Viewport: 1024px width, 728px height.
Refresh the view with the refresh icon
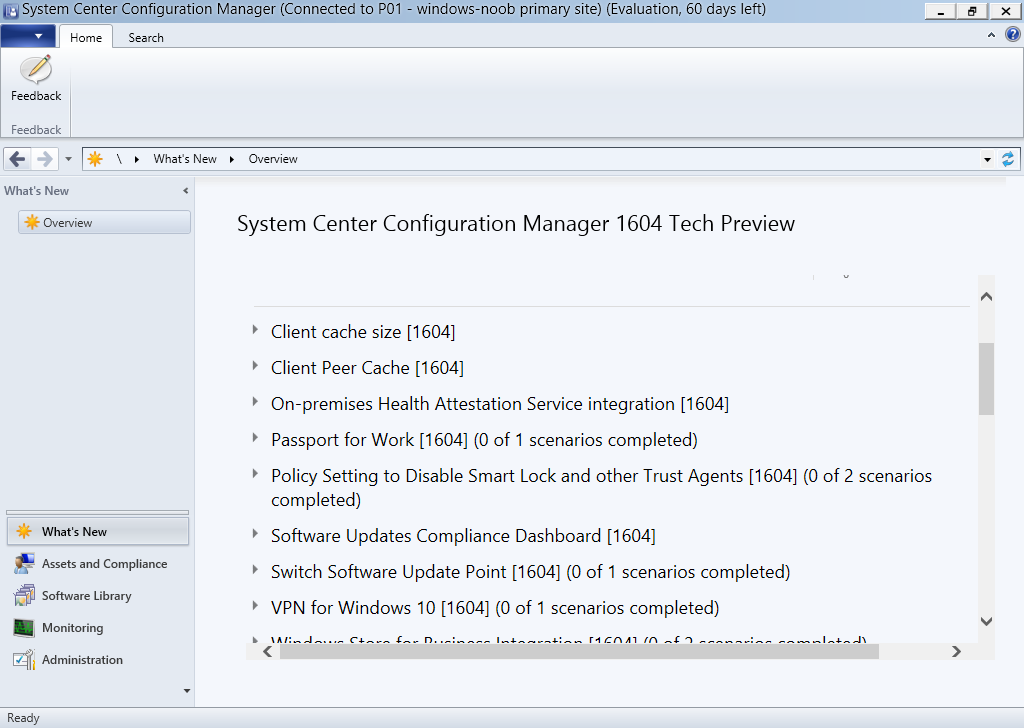(x=1008, y=159)
